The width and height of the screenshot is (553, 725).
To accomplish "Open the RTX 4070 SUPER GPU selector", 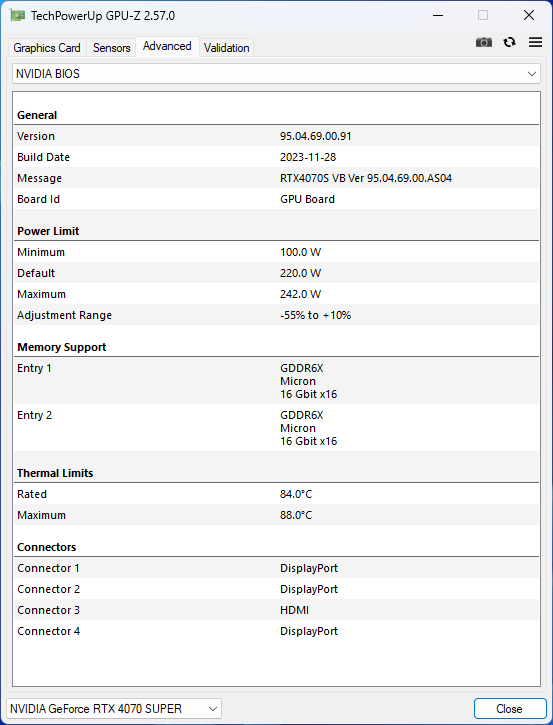I will pos(114,708).
